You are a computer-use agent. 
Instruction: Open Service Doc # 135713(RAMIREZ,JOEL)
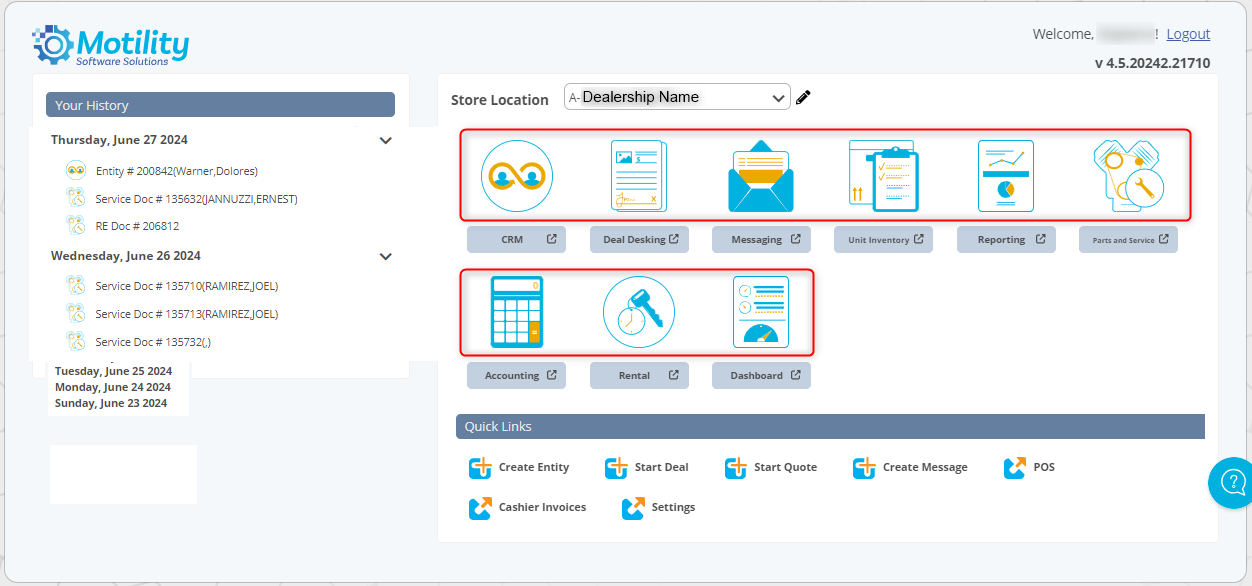(187, 314)
